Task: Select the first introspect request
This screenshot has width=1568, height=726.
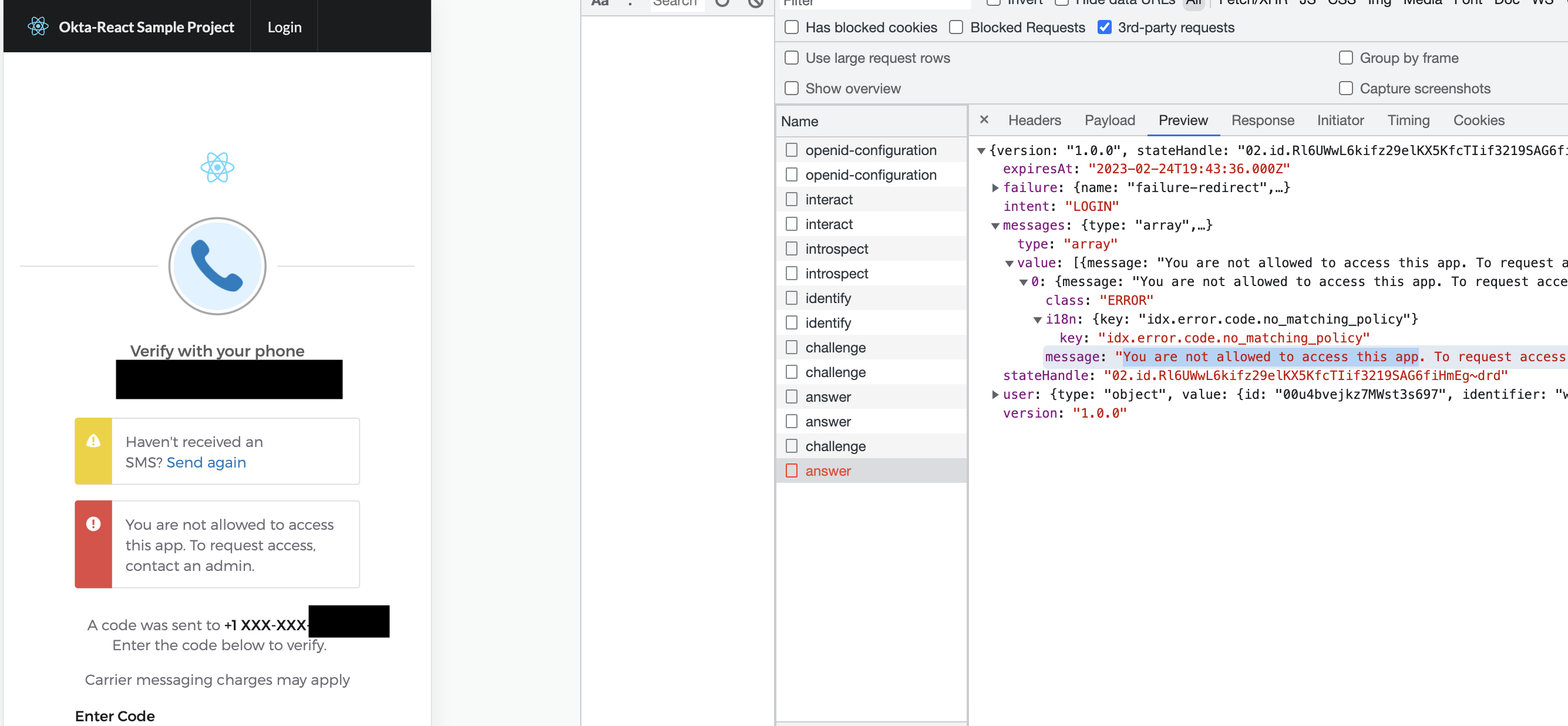Action: 871,248
